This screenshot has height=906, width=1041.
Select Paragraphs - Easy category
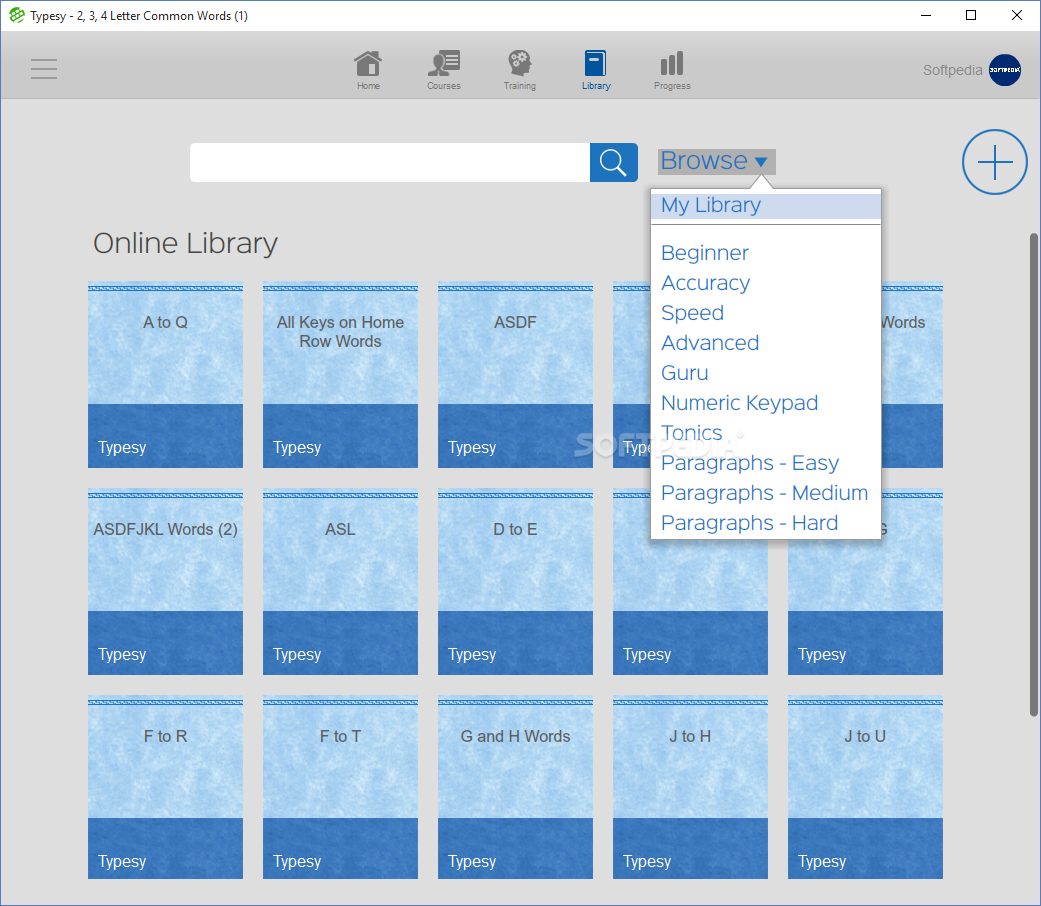(x=750, y=463)
